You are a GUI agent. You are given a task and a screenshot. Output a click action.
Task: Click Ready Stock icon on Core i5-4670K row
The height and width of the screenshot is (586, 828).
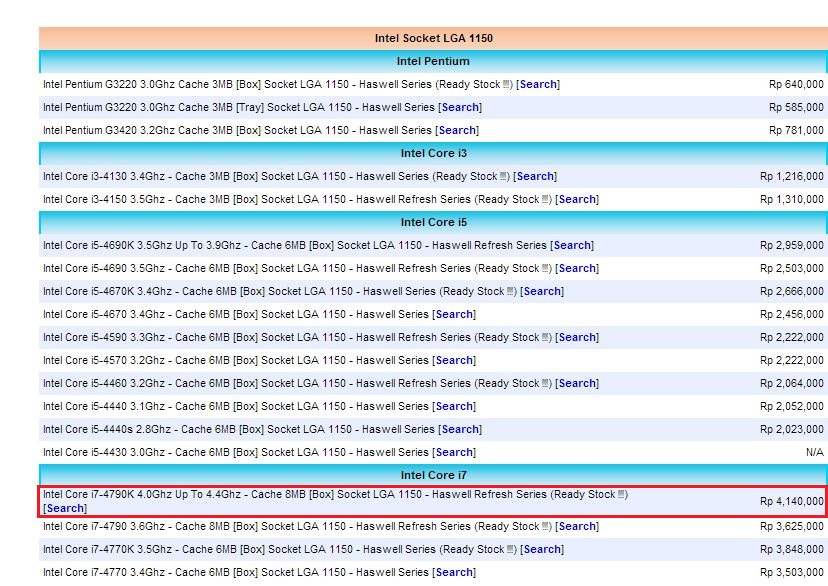511,292
